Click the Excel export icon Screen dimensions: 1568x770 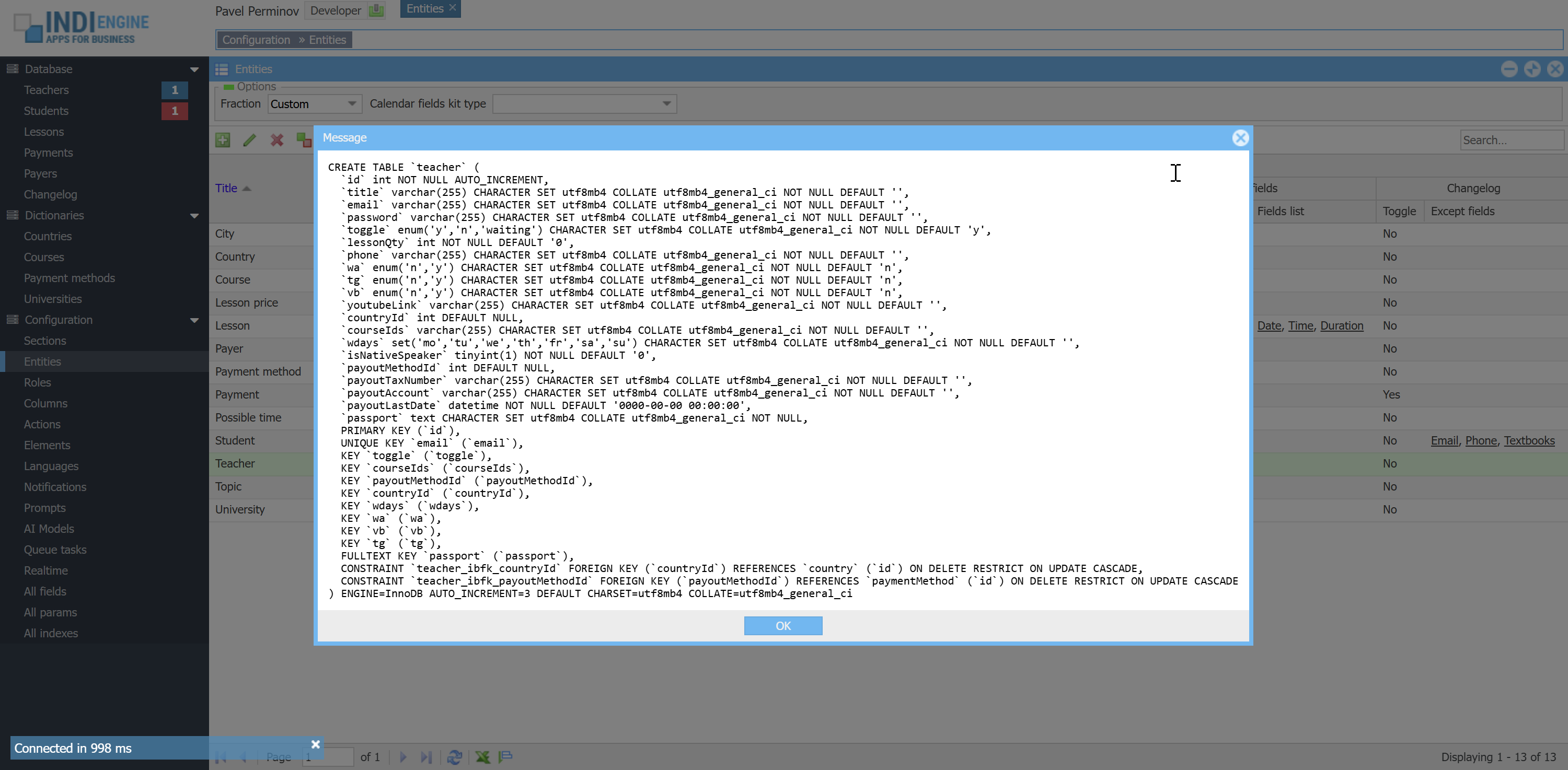pyautogui.click(x=483, y=756)
